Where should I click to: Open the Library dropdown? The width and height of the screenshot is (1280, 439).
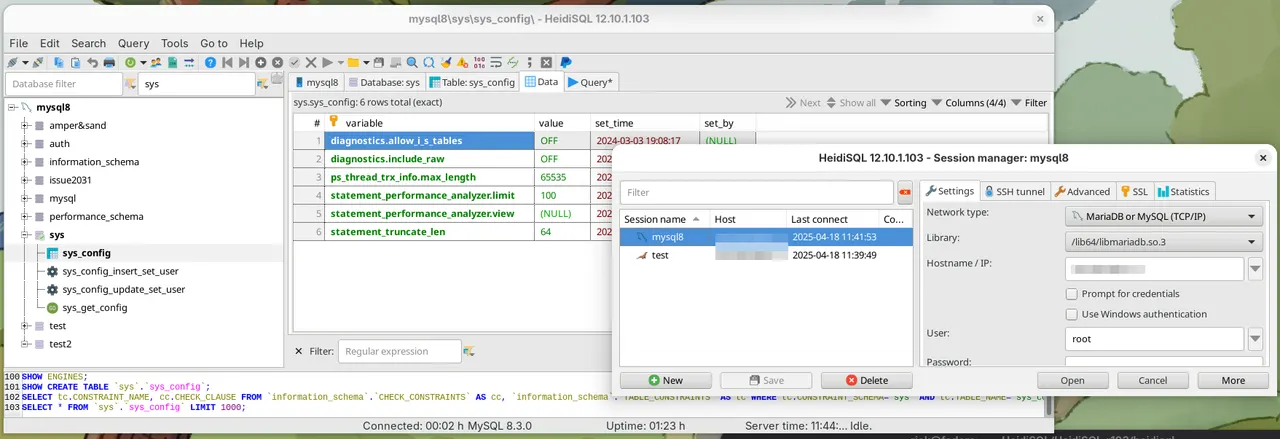click(1164, 241)
